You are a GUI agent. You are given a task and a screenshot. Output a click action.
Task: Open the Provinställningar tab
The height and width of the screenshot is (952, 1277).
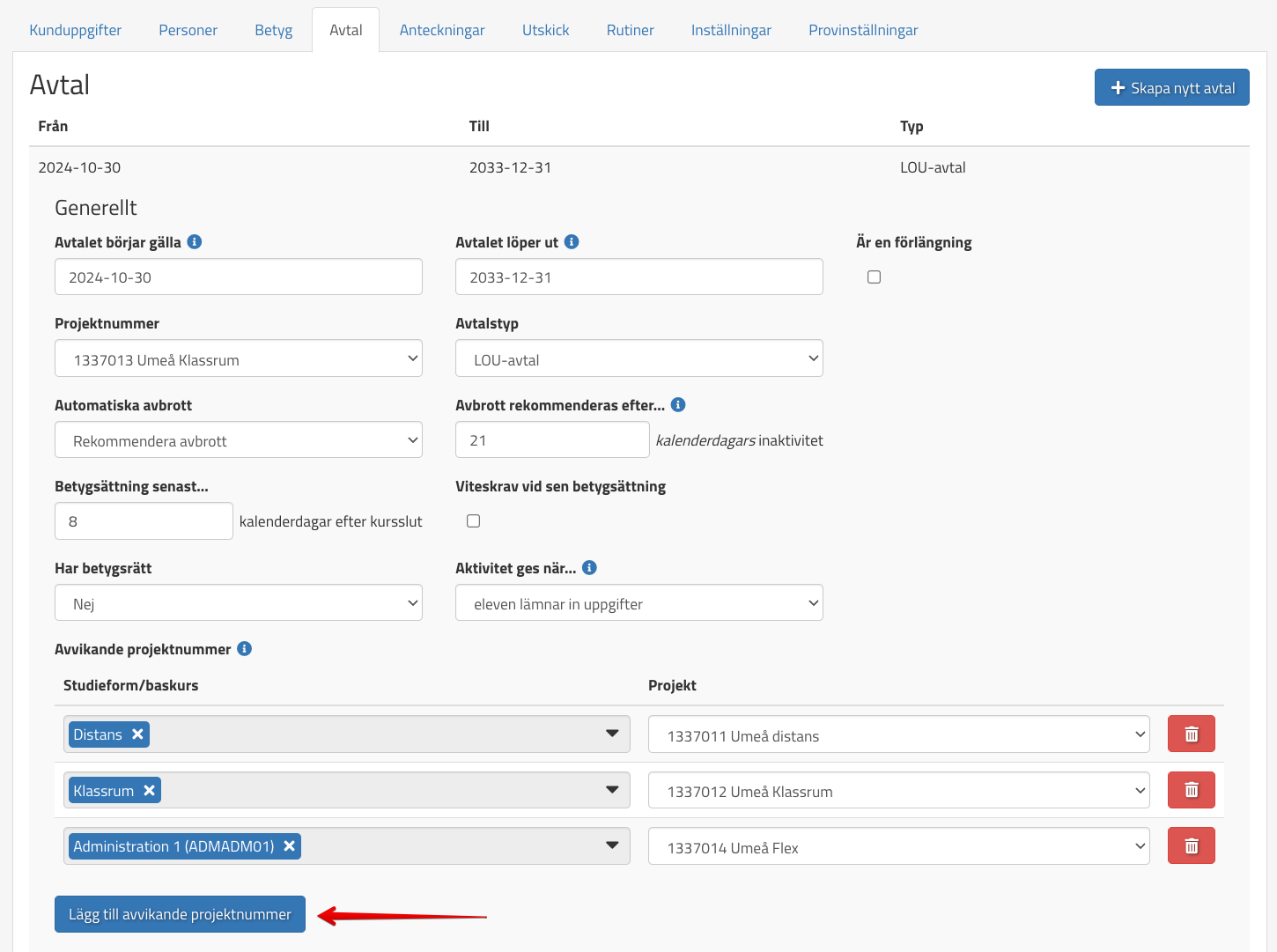863,30
